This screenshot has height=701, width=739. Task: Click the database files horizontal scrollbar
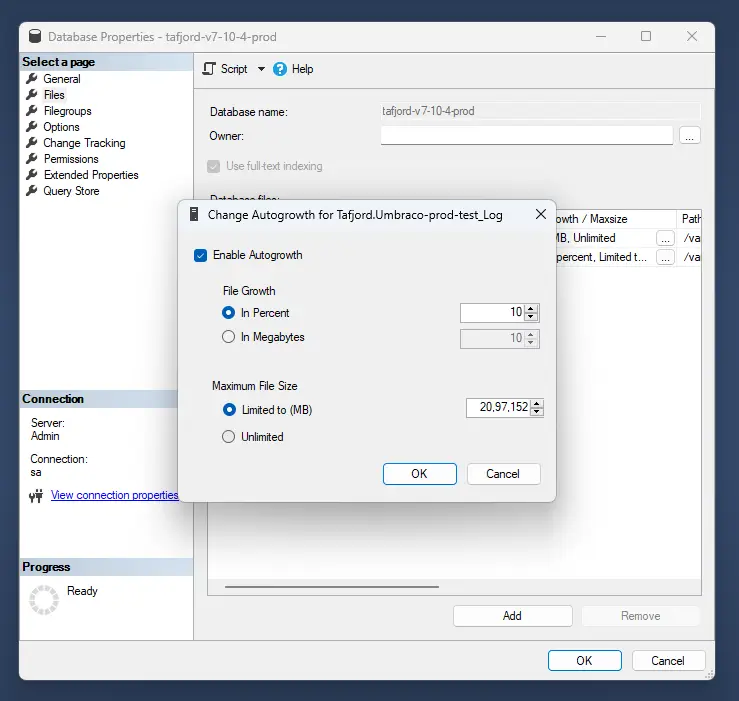point(330,587)
